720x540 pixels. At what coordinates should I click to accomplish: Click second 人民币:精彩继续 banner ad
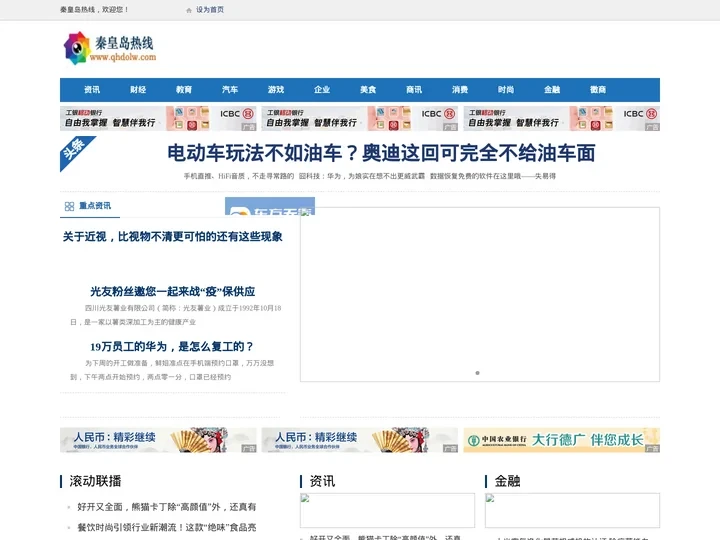coord(360,440)
